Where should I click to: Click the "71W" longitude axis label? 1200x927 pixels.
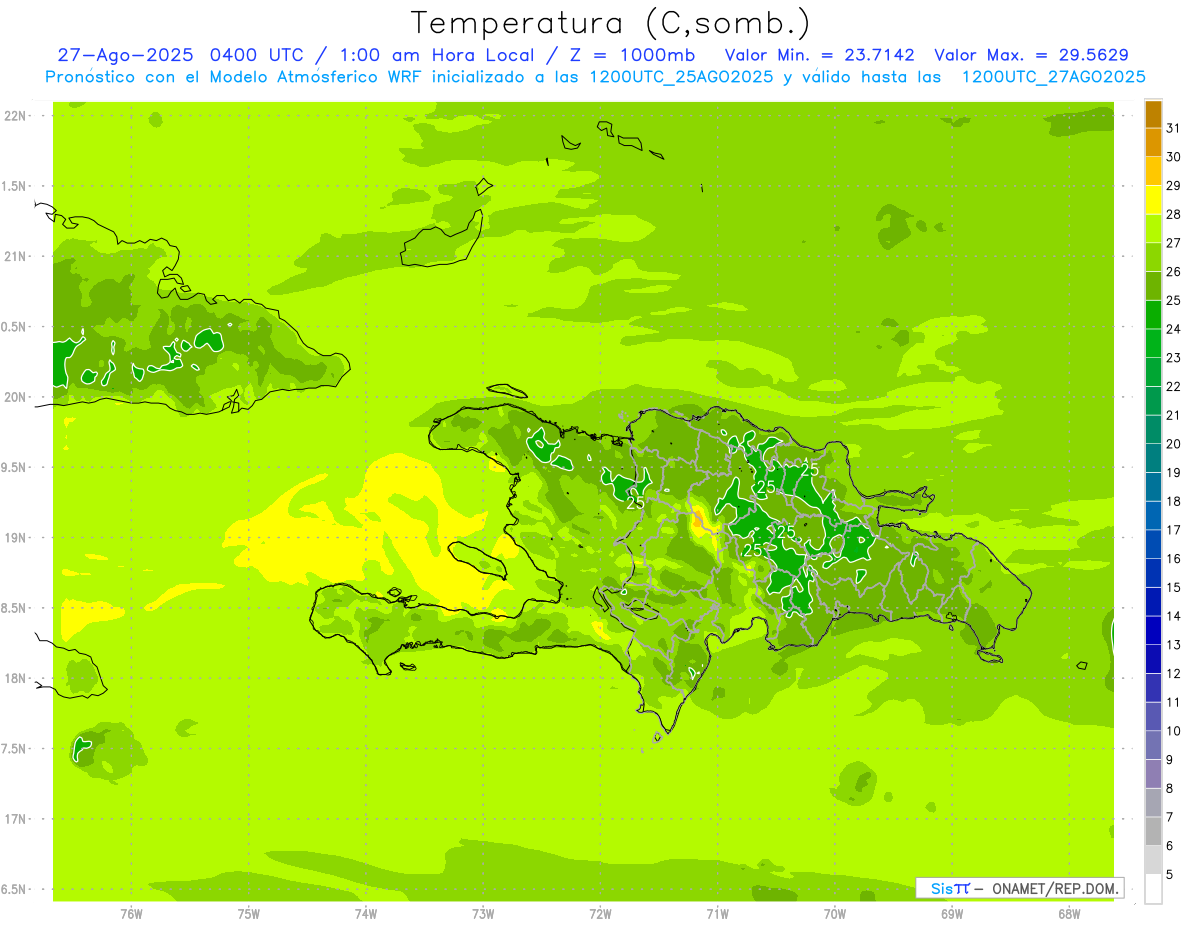click(717, 913)
